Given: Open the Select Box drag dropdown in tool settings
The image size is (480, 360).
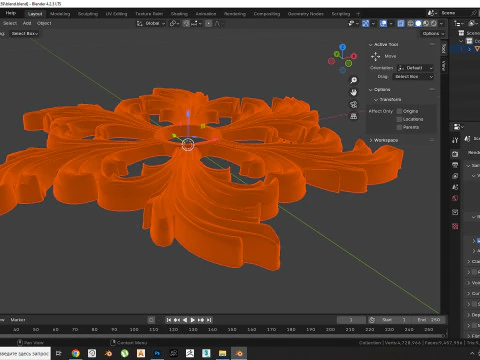Looking at the screenshot, I should click(x=25, y=33).
